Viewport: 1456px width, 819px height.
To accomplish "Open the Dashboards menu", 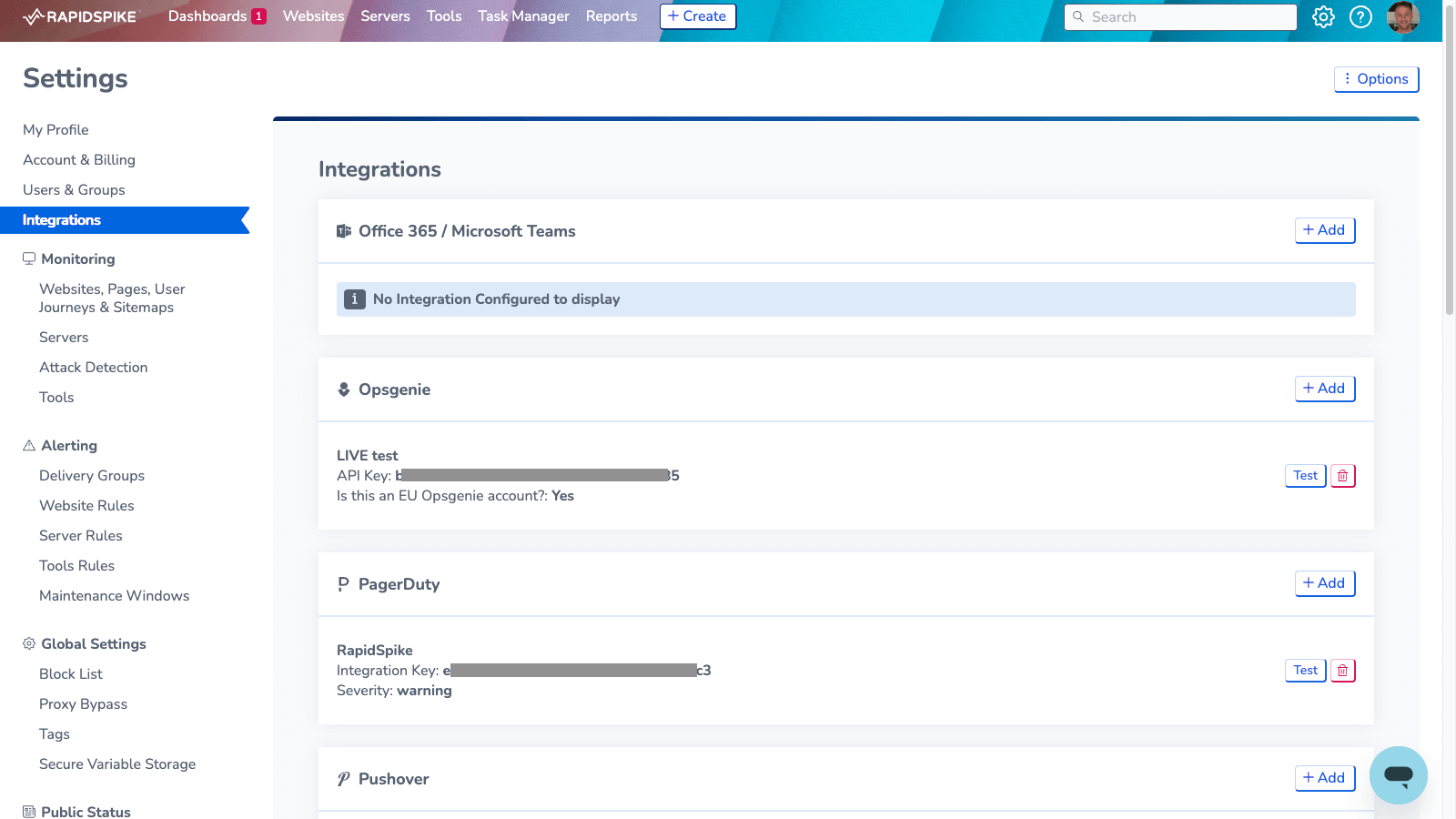I will tap(207, 16).
